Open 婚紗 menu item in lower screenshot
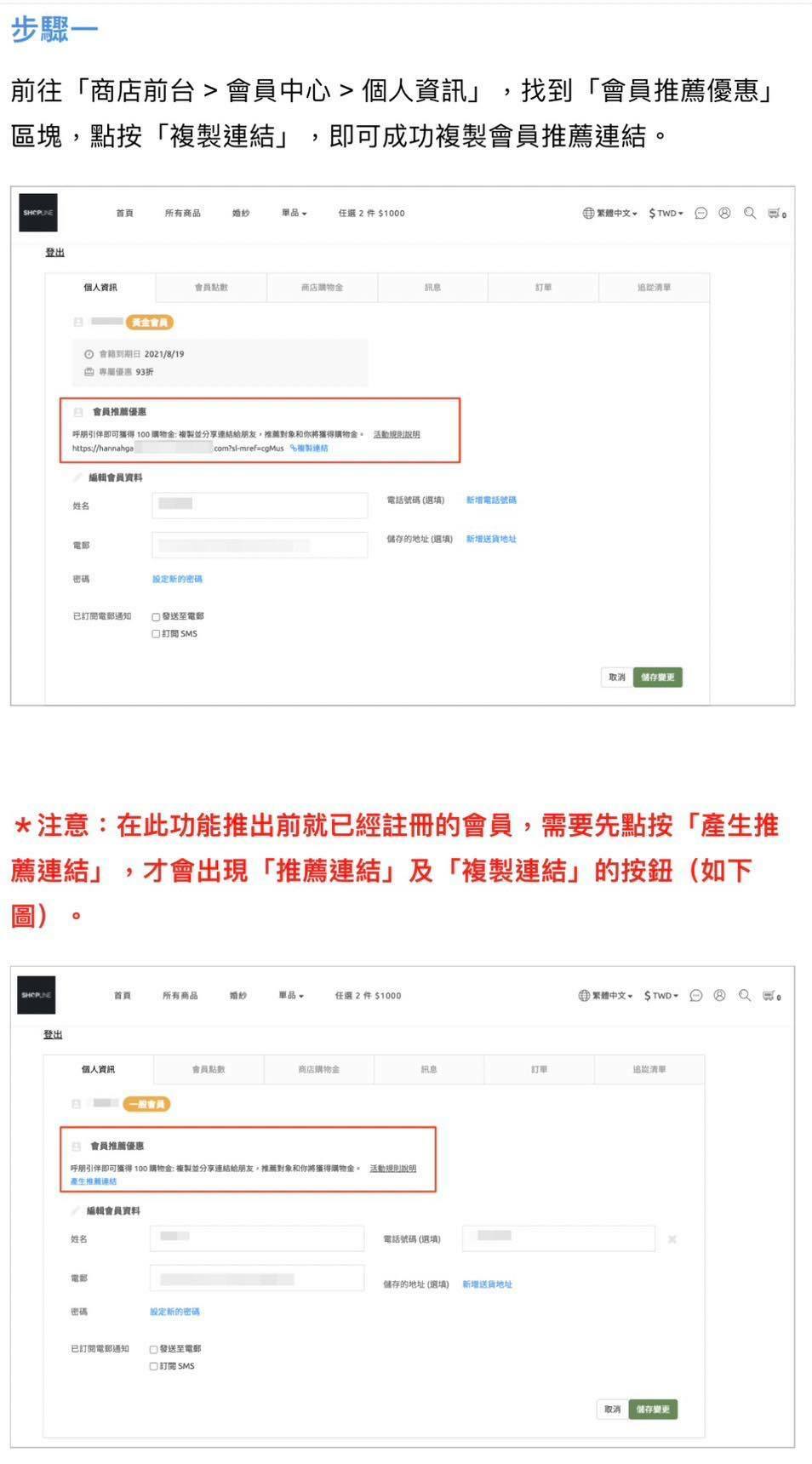This screenshot has width=812, height=1464. [x=237, y=995]
